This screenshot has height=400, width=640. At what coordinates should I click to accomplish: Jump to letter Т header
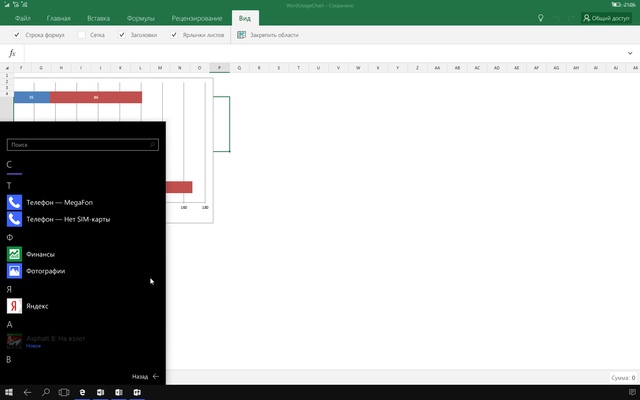coord(9,186)
